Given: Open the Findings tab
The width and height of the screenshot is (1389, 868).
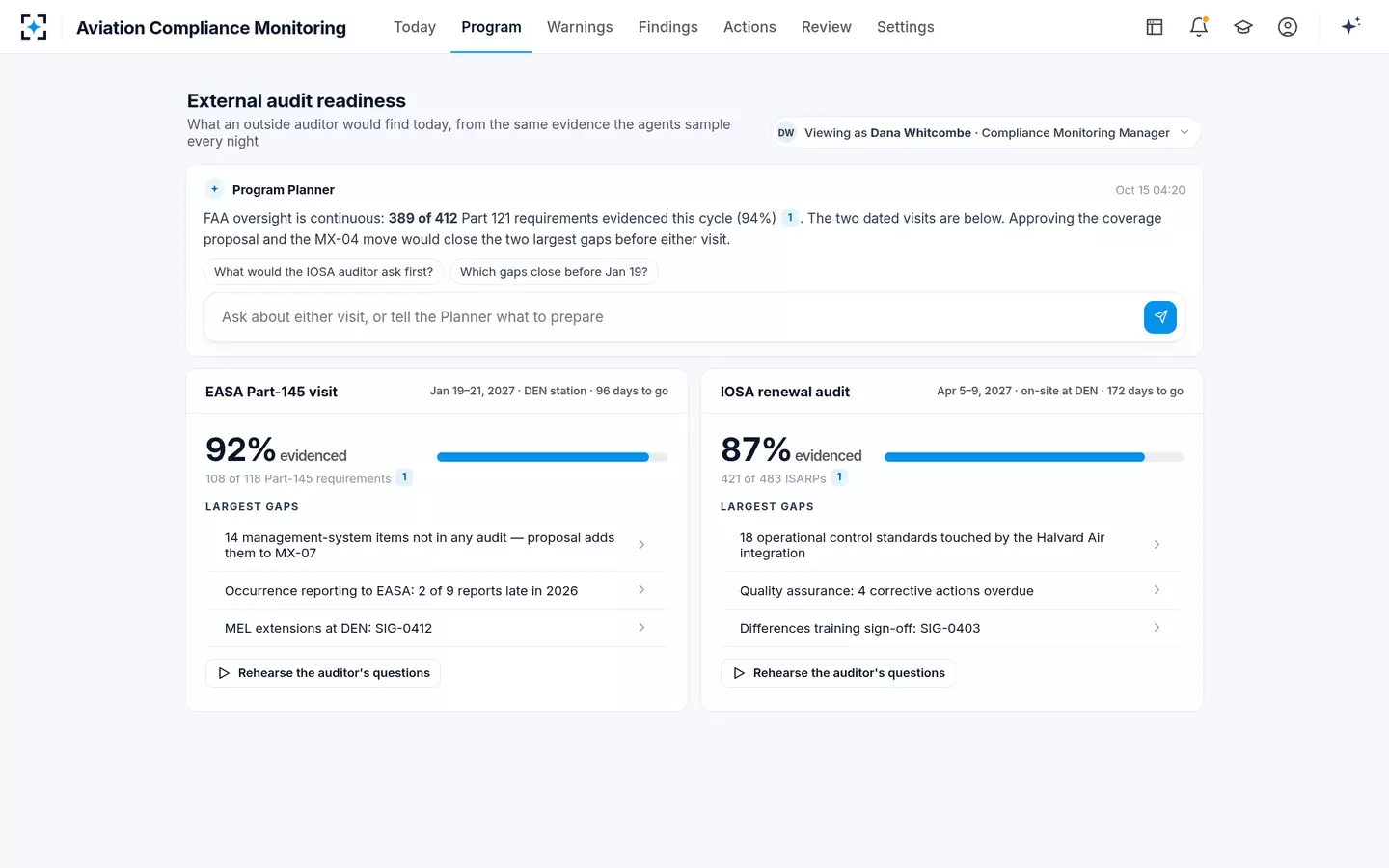Looking at the screenshot, I should 668,27.
